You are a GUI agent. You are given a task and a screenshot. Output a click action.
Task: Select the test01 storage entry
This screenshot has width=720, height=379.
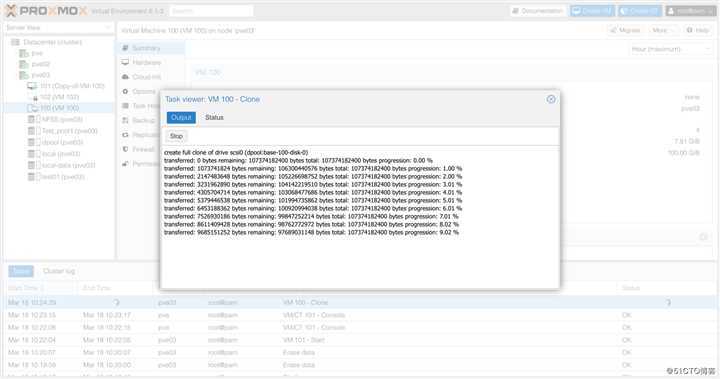point(57,177)
